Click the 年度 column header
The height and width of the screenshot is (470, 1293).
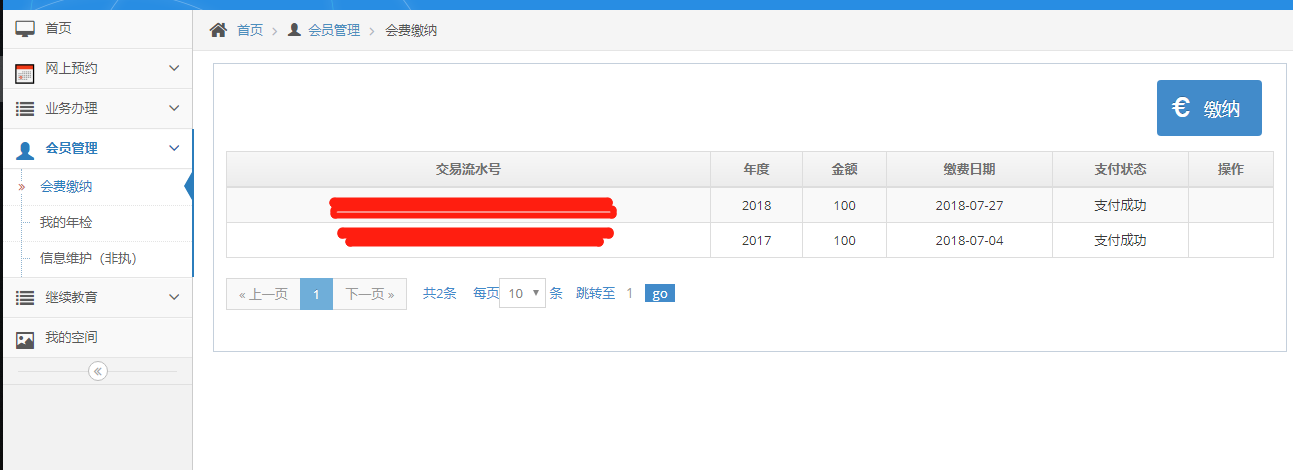tap(757, 169)
